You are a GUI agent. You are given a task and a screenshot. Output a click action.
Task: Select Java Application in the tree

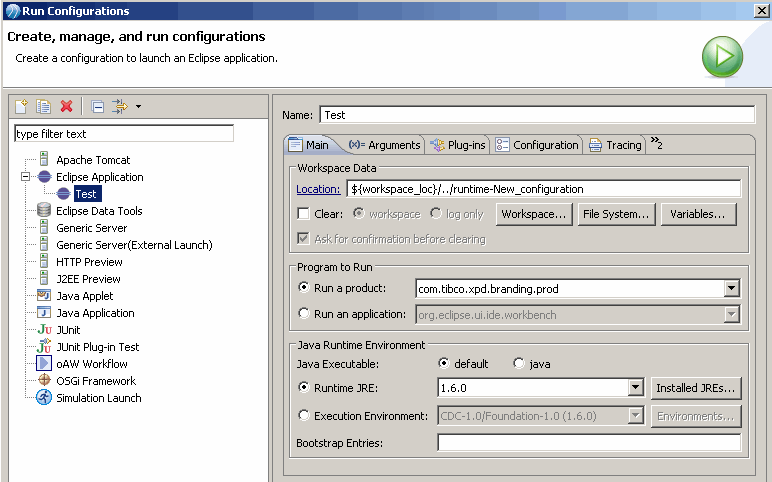(x=95, y=313)
